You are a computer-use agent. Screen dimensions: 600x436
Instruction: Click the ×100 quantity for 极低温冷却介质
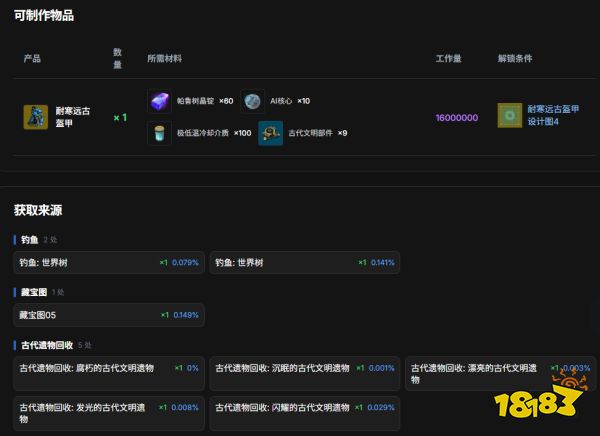click(243, 133)
